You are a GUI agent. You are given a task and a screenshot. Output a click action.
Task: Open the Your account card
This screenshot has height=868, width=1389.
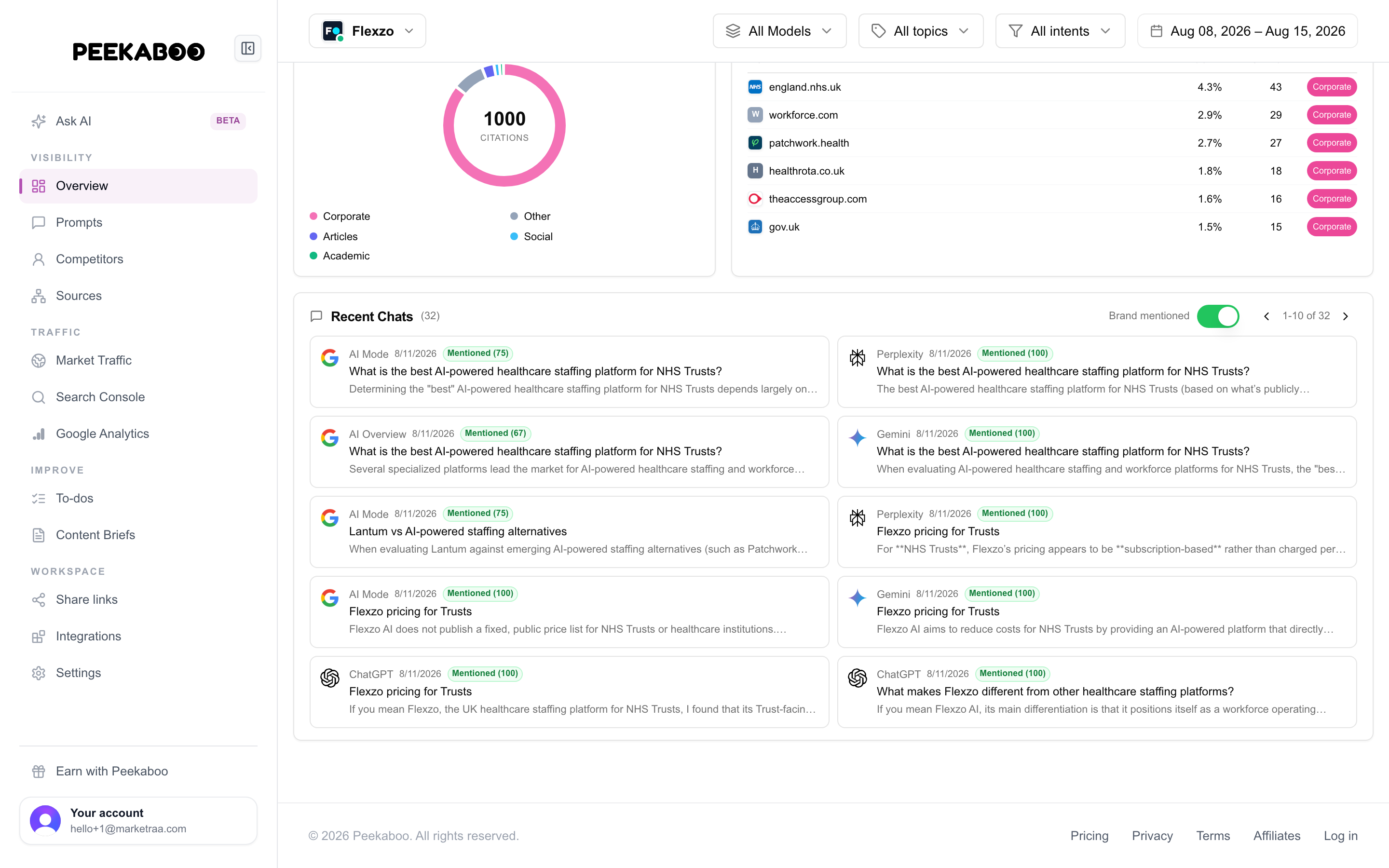[x=138, y=820]
